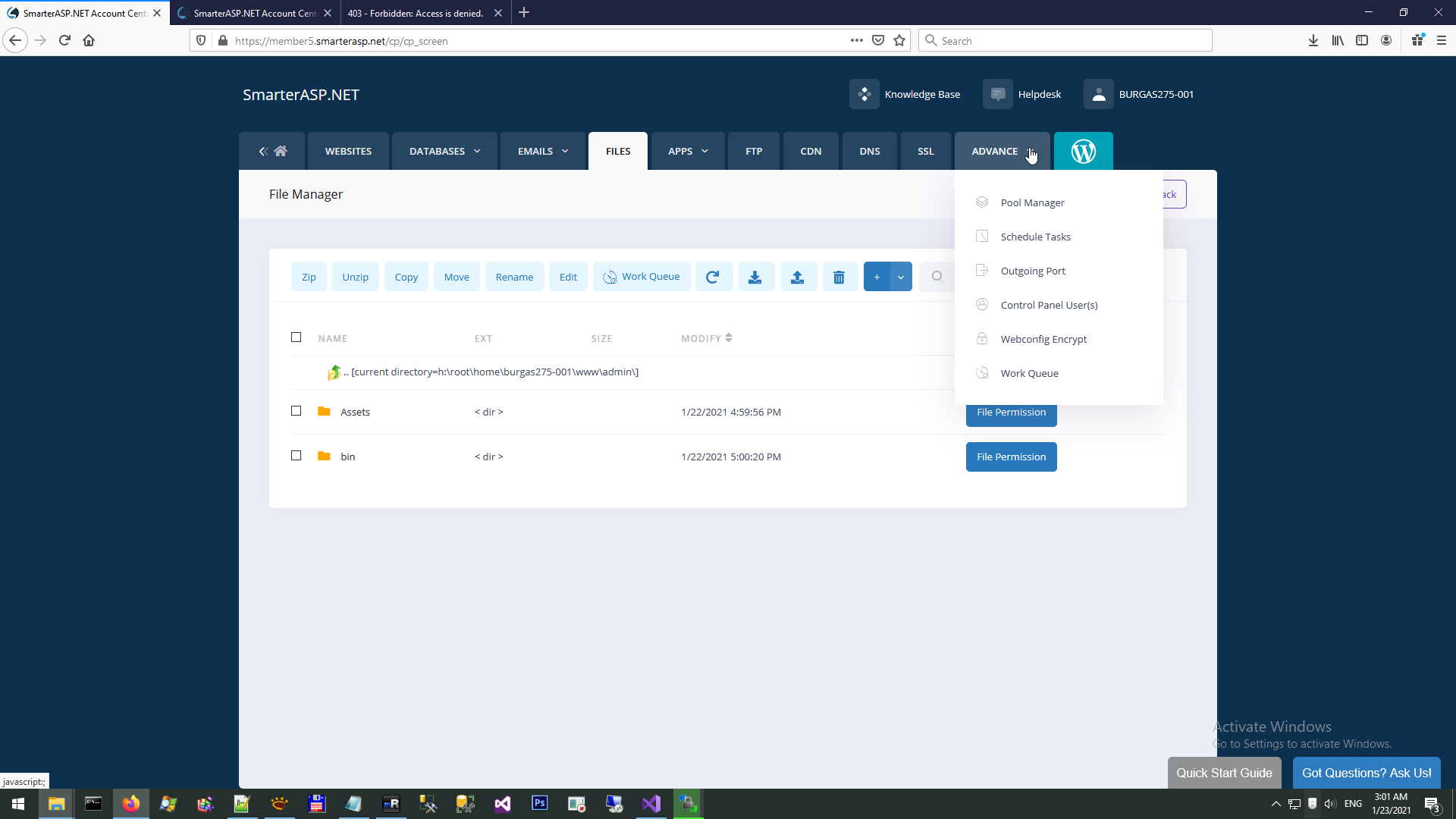Image resolution: width=1456 pixels, height=819 pixels.
Task: Click the Zip button
Action: click(x=309, y=277)
